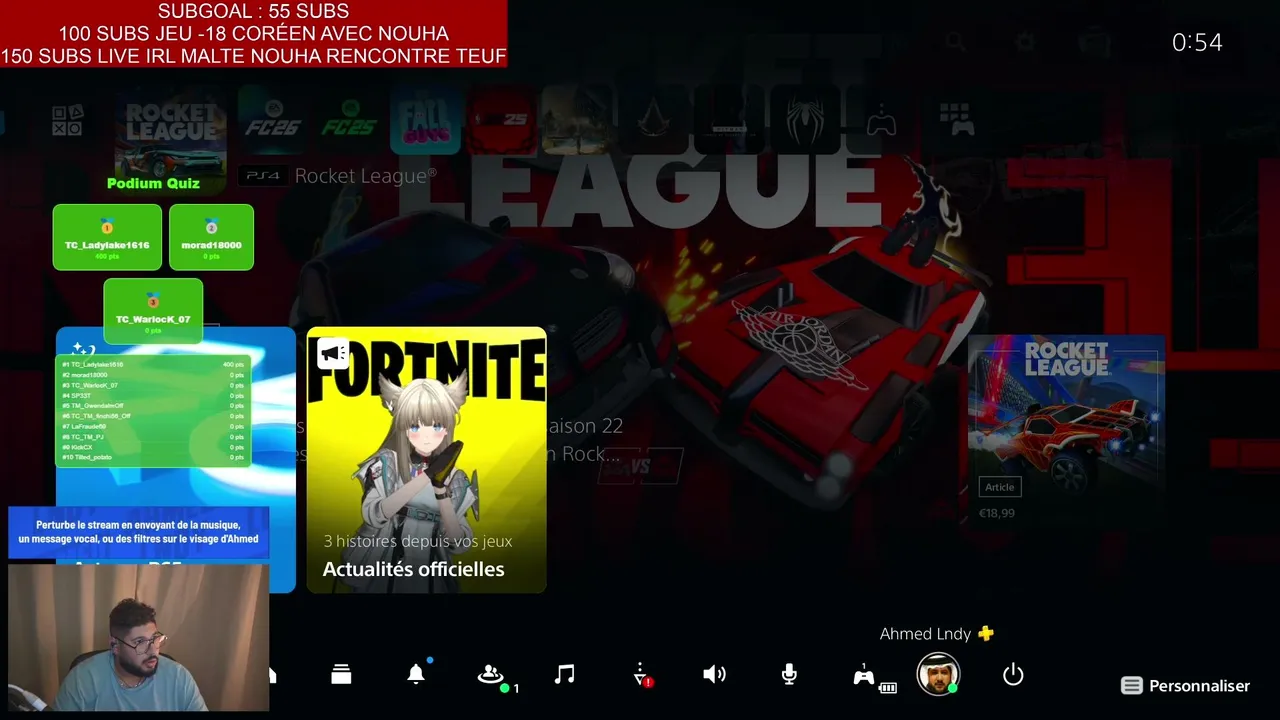
Task: Open the Sound speaker icon
Action: (x=714, y=675)
